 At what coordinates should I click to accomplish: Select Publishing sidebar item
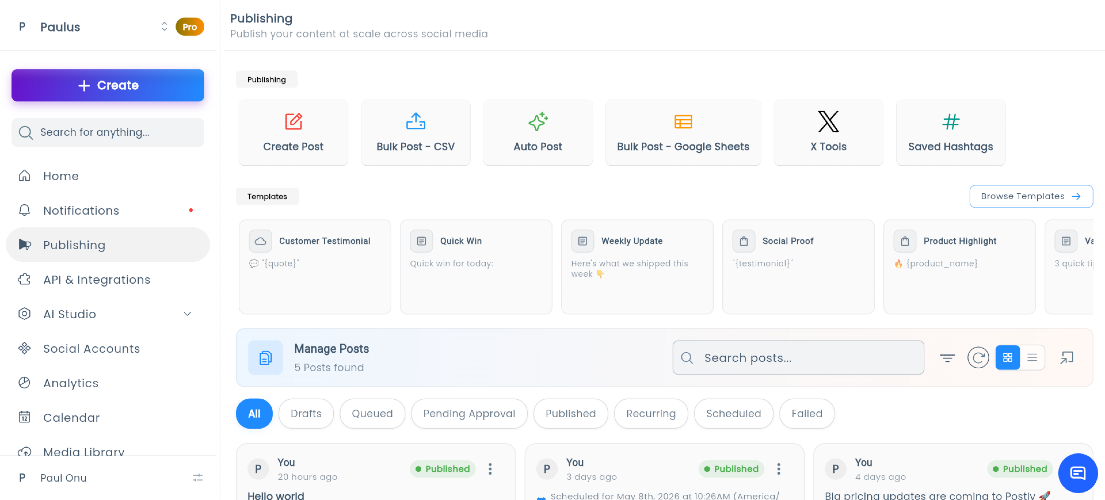108,245
